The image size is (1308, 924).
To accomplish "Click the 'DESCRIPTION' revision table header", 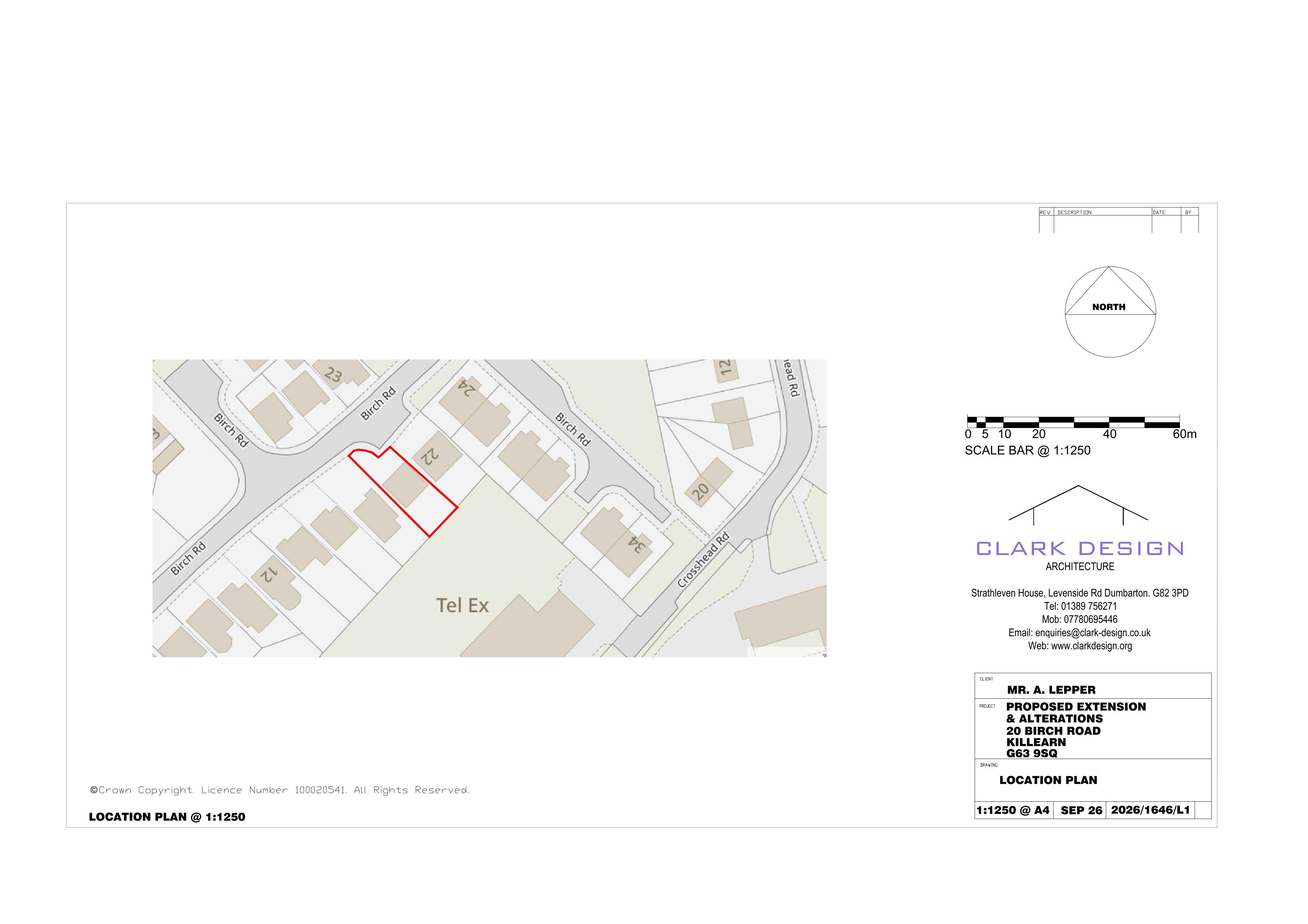I will [x=1075, y=212].
